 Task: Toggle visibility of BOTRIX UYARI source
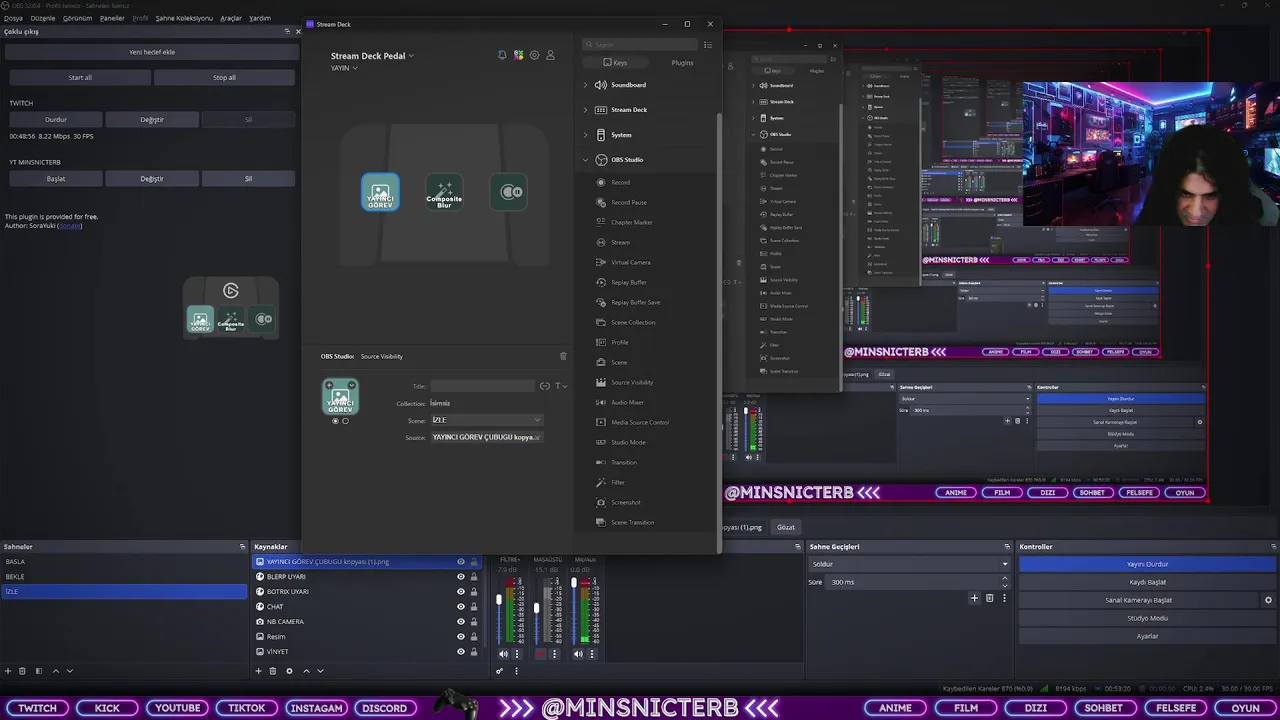pos(461,592)
